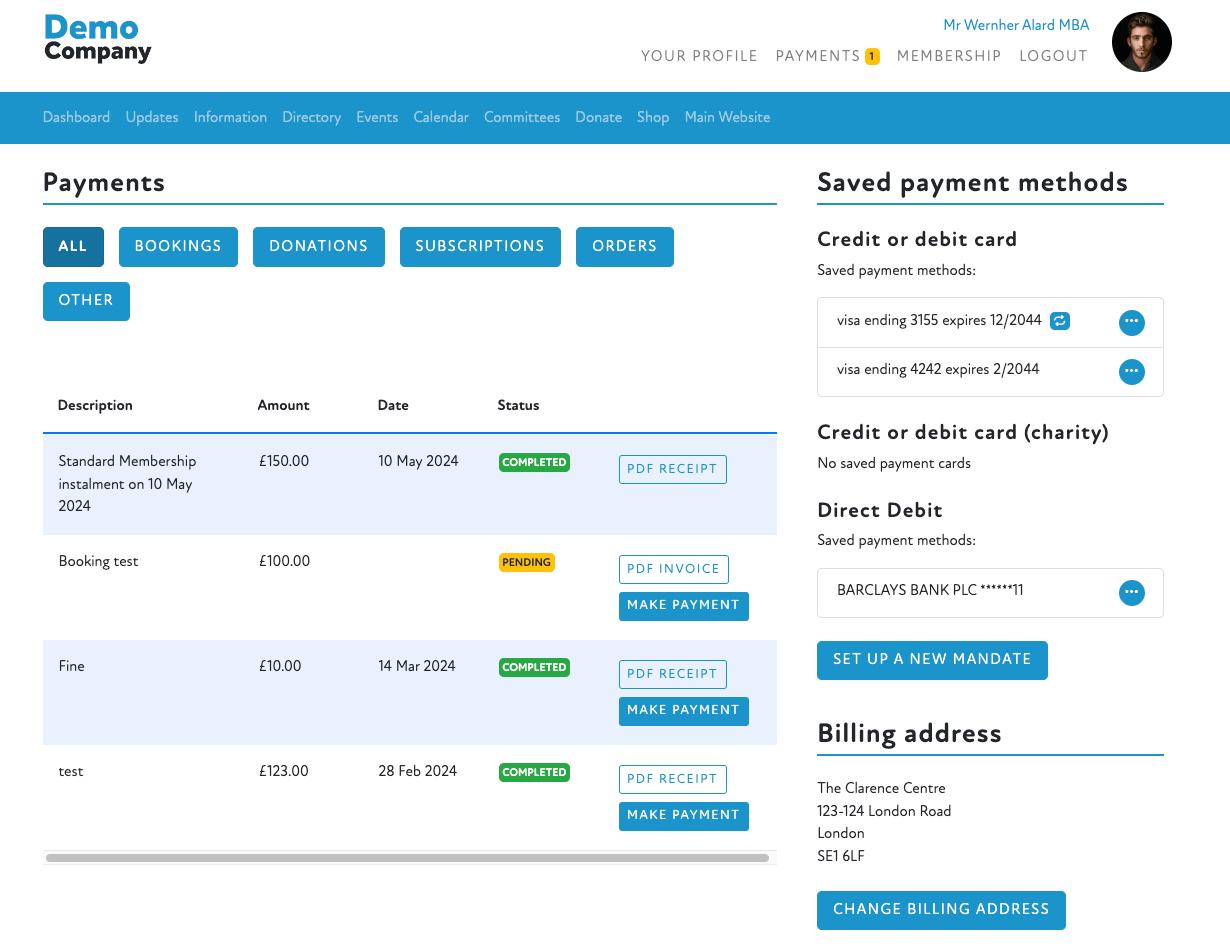
Task: Open options menu for visa ending 3155
Action: (x=1131, y=322)
